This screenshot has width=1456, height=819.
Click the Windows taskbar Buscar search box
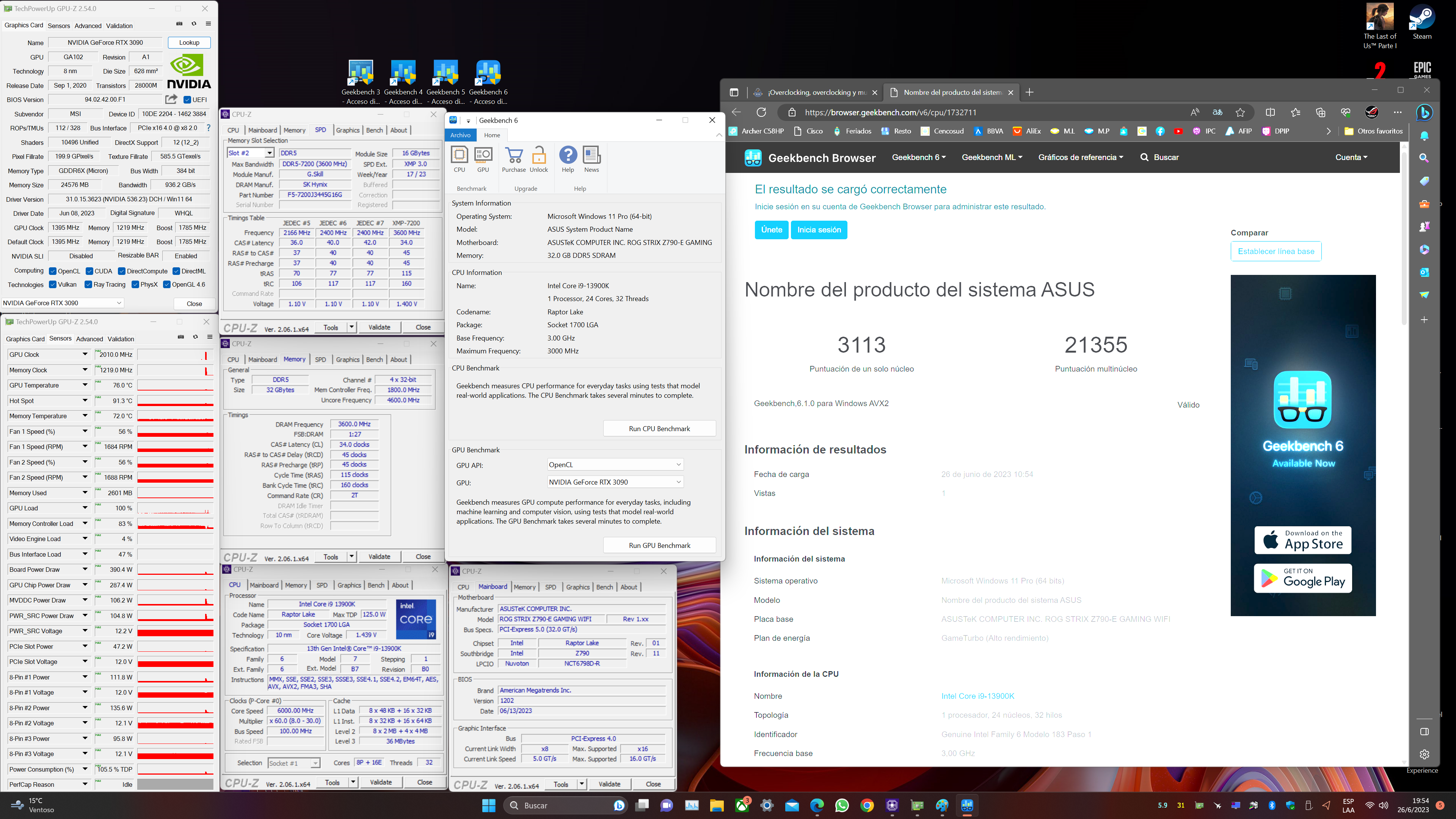(x=565, y=805)
